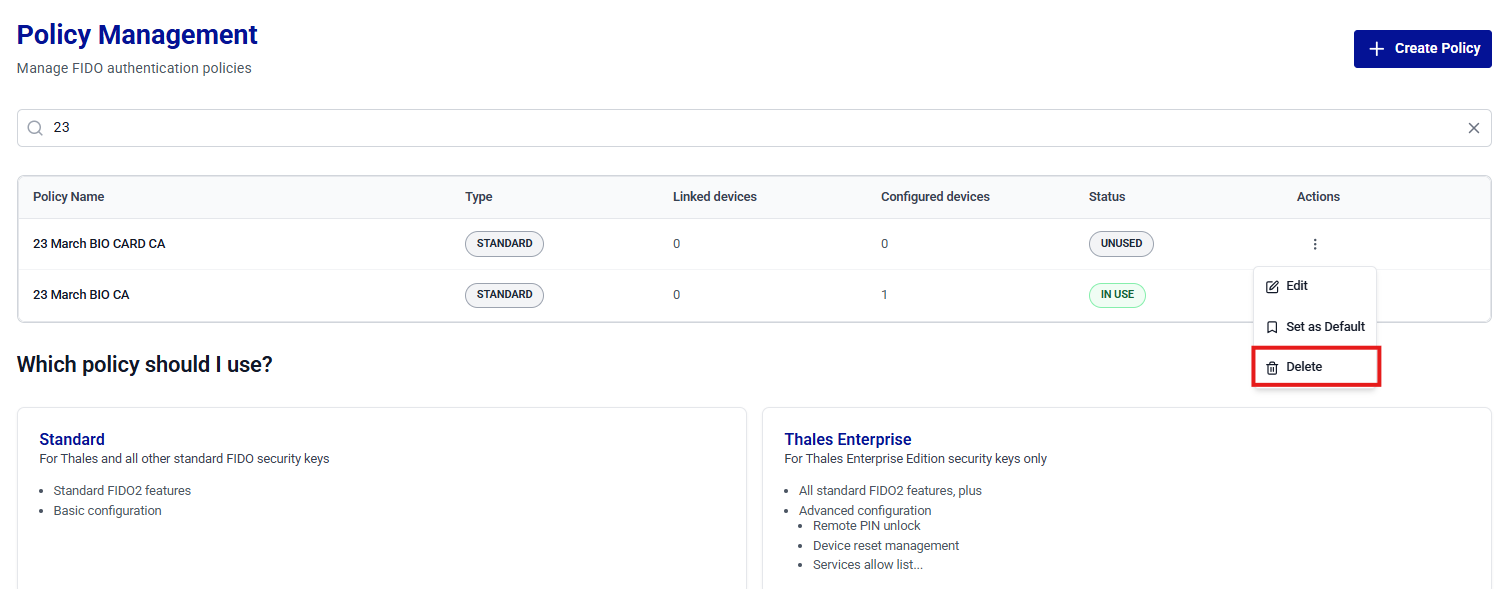Click STANDARD badge in 23 March BIO CA row
The image size is (1506, 589).
(x=504, y=295)
